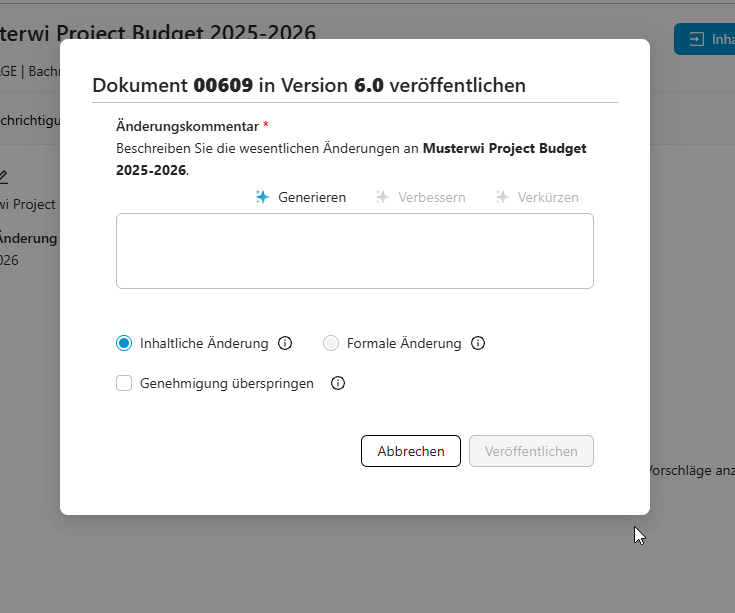Click the Generieren sparkle icon
The height and width of the screenshot is (613, 735).
(262, 197)
